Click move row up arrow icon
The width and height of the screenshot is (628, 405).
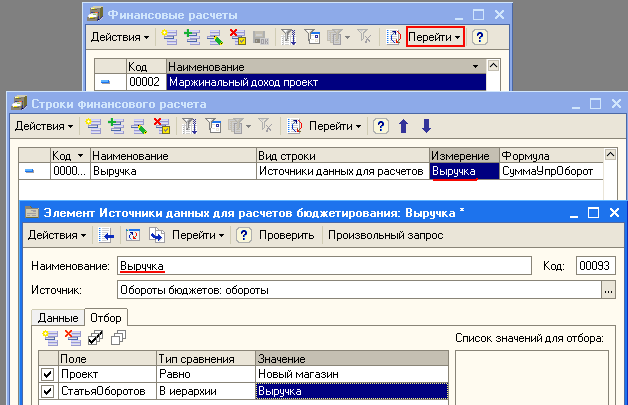[x=404, y=126]
